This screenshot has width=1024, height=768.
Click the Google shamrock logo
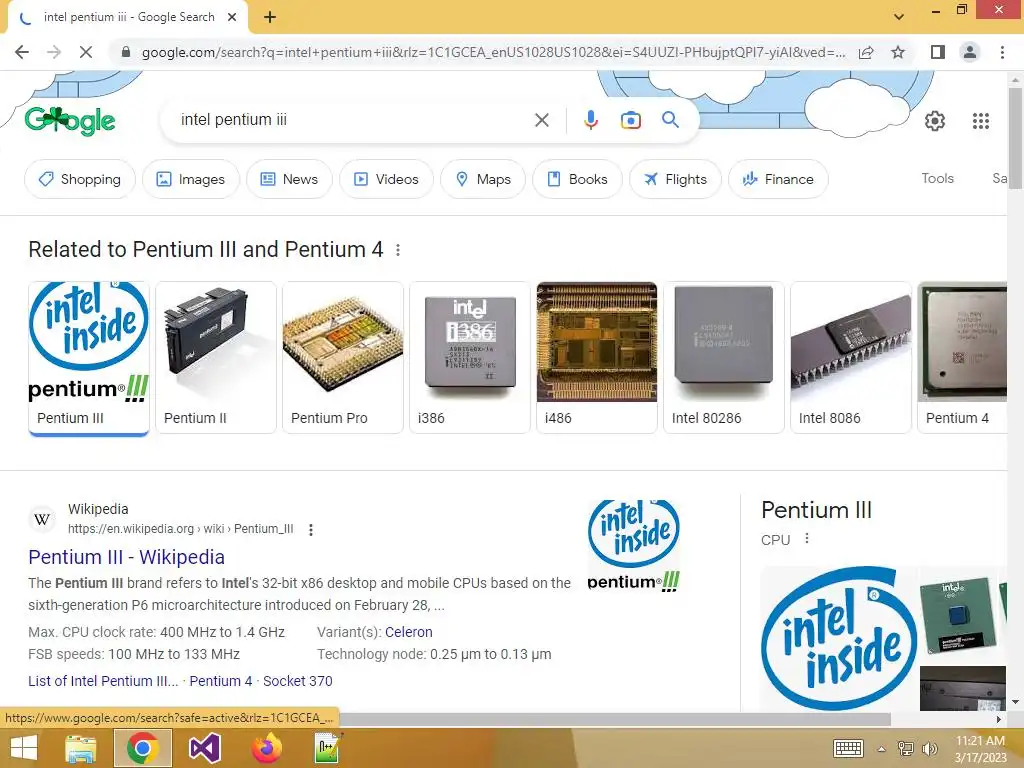70,121
